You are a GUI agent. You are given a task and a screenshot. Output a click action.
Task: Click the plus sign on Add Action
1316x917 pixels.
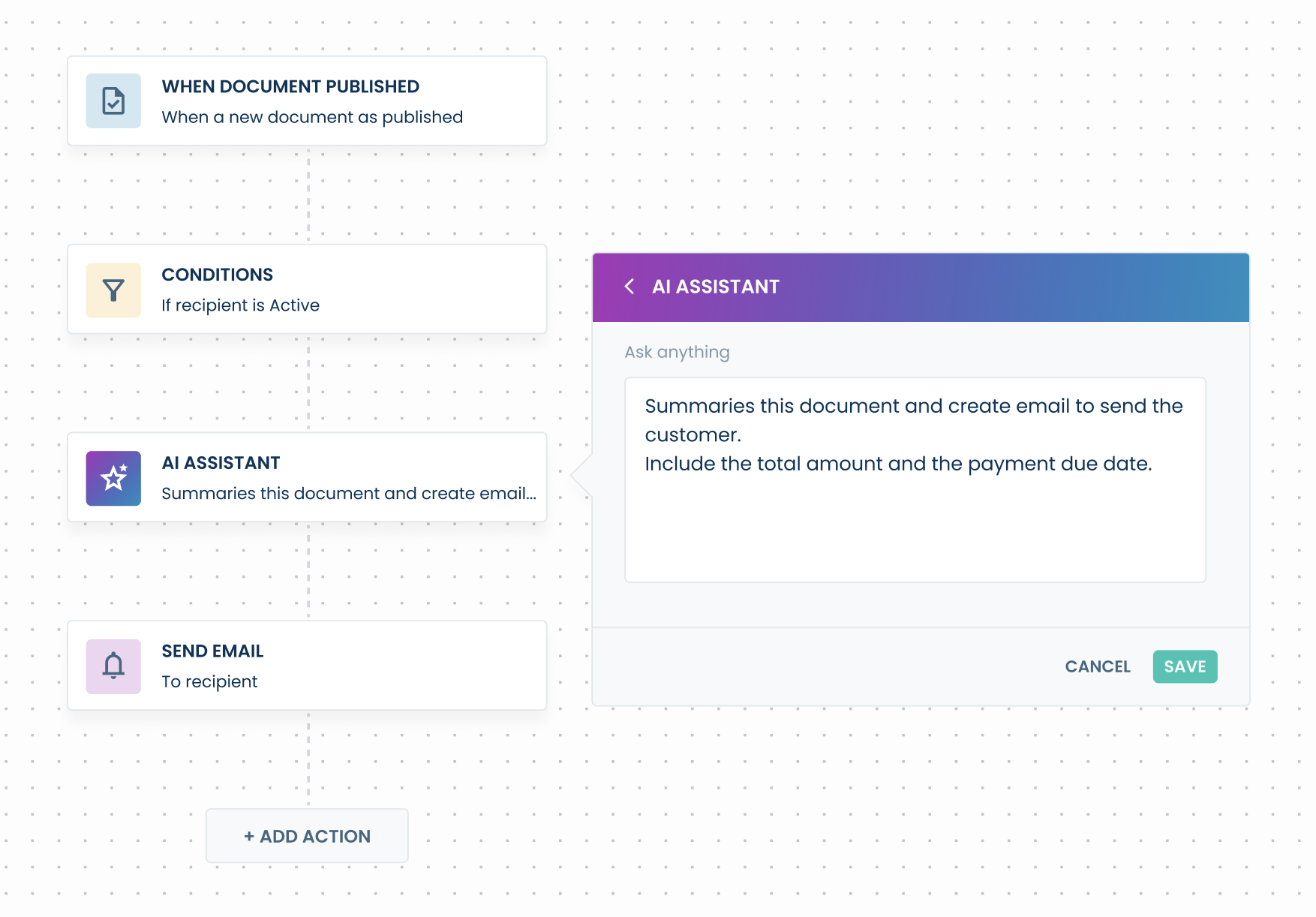coord(249,836)
